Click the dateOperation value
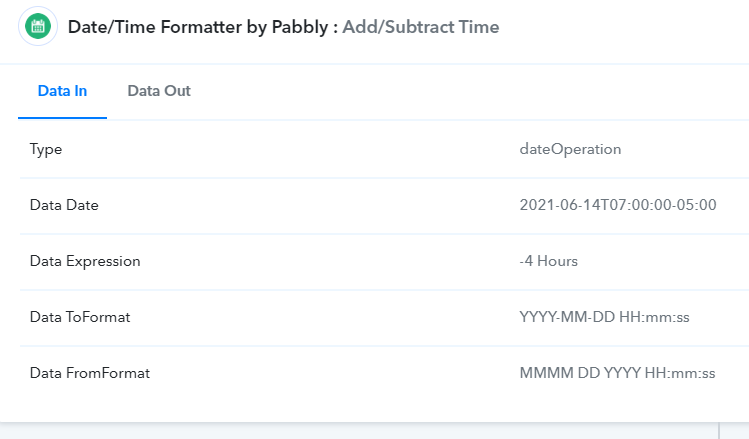 pos(570,149)
